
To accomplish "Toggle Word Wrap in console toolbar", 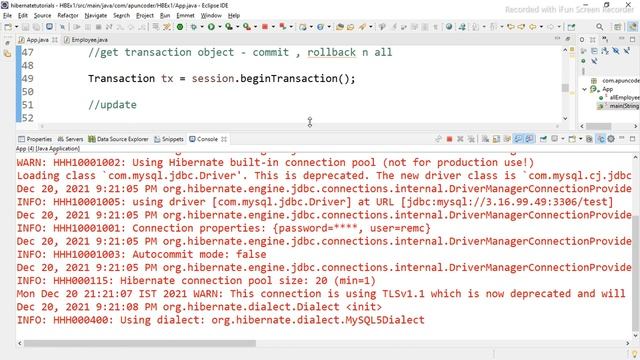I will (507, 139).
